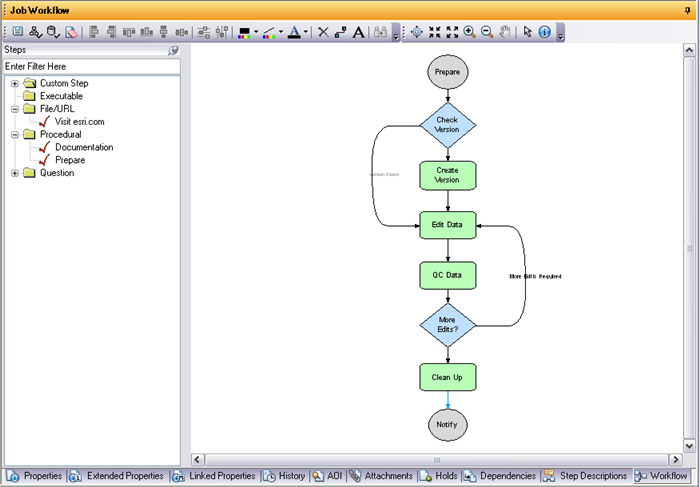Screen dimensions: 700x487
Task: Click the font color swatch 'A'
Action: point(293,32)
